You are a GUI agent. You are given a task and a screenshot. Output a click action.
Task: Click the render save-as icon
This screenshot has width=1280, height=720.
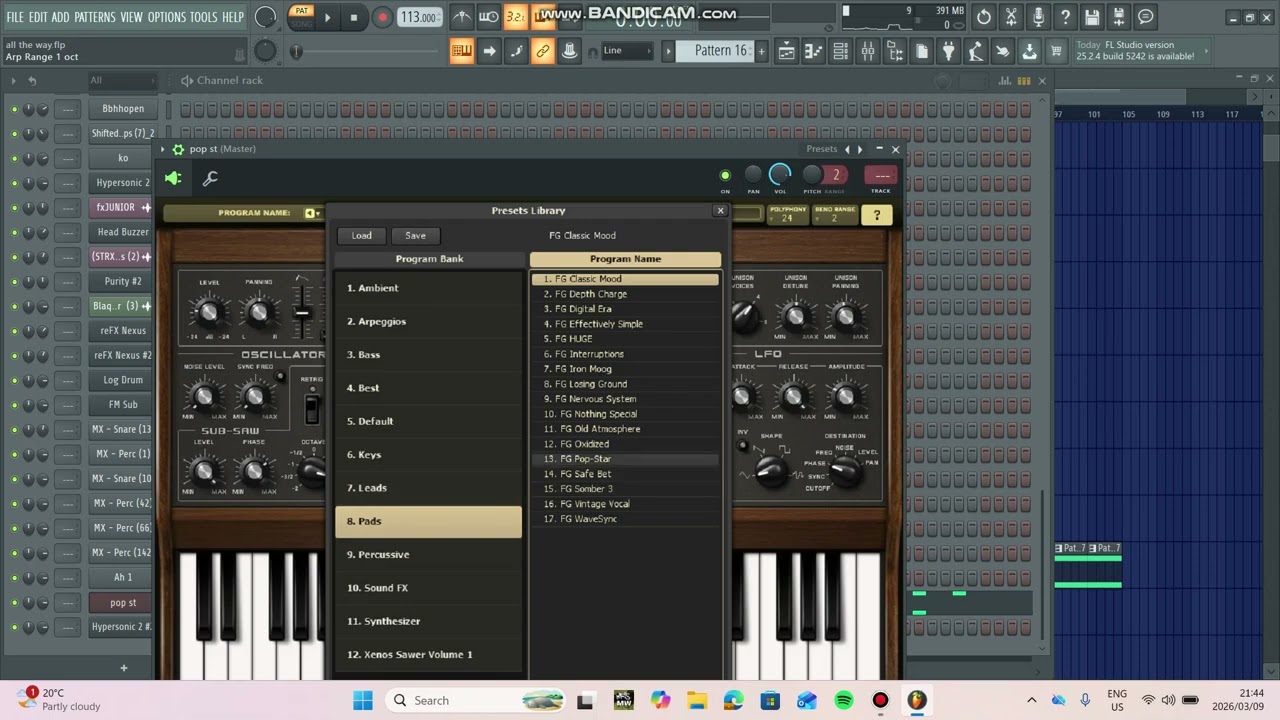click(x=1119, y=17)
